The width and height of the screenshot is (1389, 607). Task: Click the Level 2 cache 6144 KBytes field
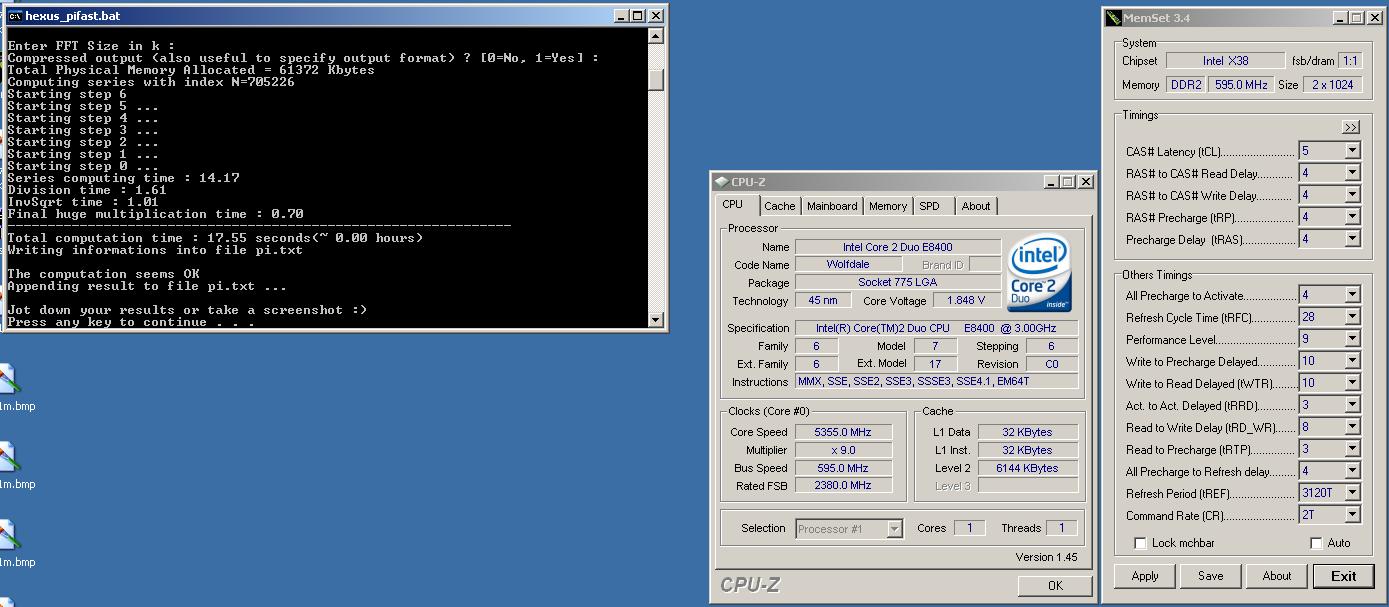pos(1028,468)
